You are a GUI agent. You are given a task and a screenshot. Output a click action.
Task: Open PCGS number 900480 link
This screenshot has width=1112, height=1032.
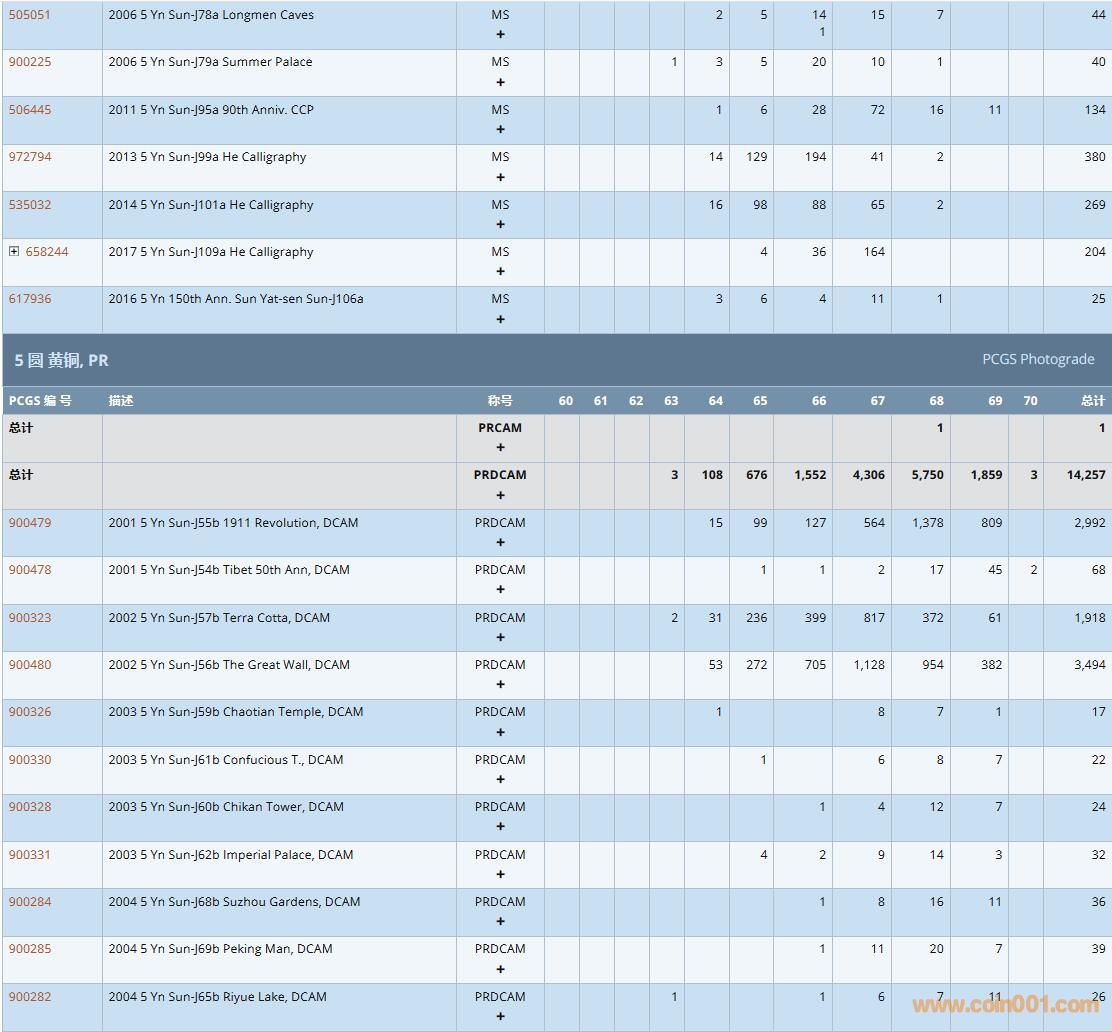coord(30,665)
